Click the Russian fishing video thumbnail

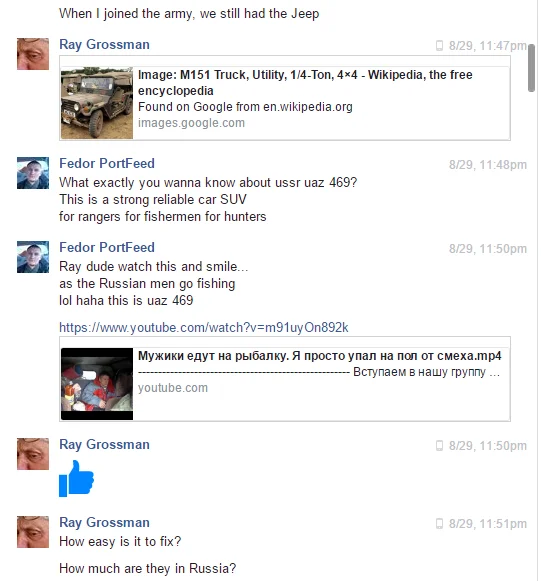pyautogui.click(x=97, y=384)
